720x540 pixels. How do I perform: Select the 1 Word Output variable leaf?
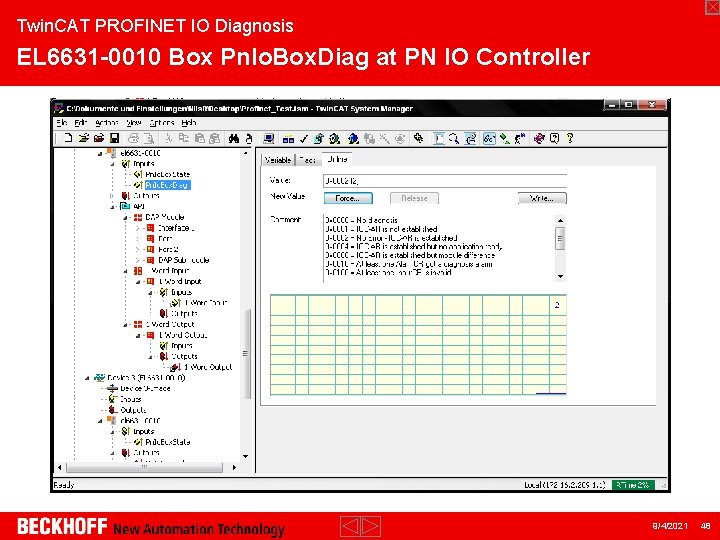208,367
